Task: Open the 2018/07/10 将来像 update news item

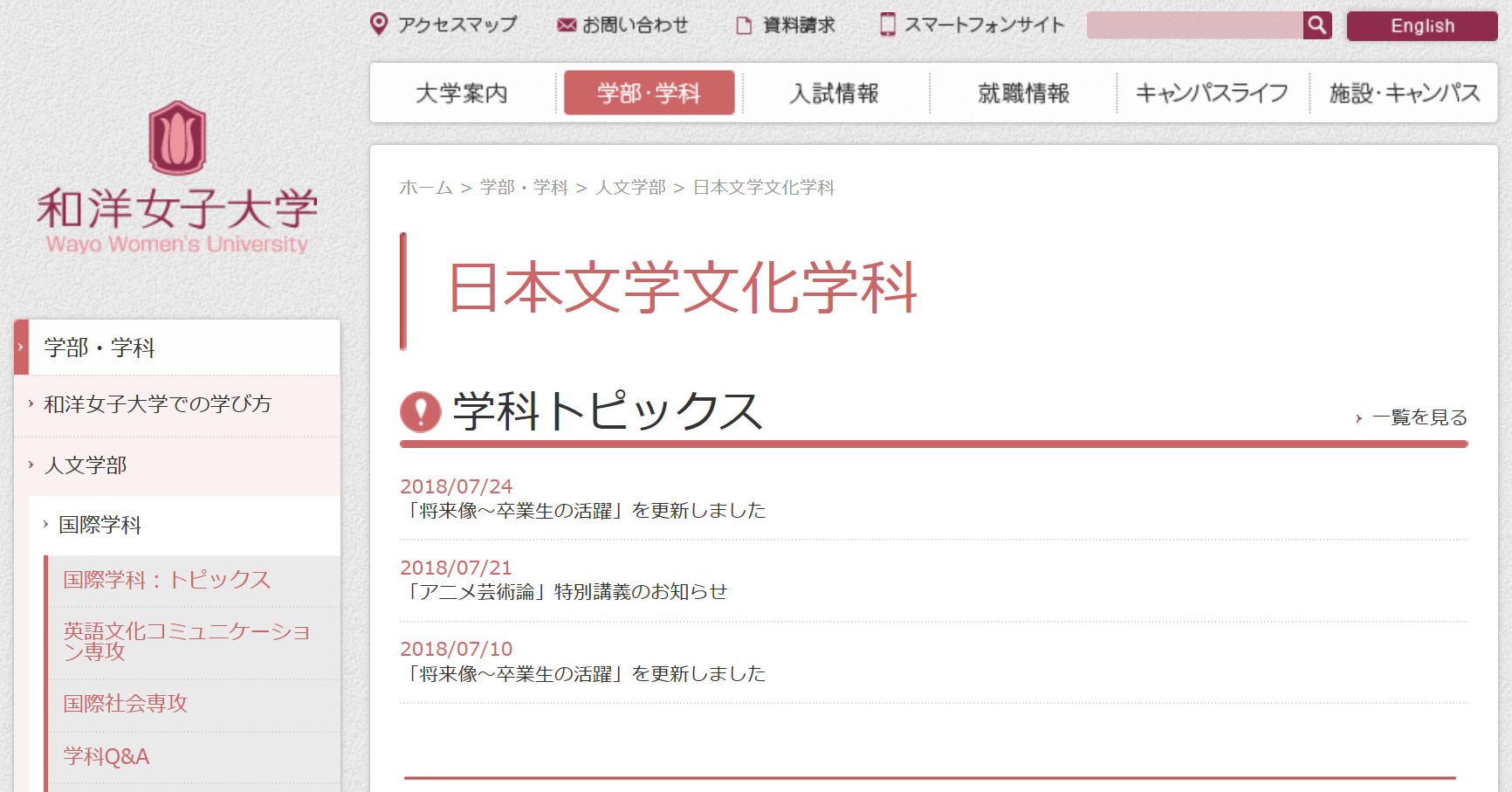Action: click(x=583, y=673)
